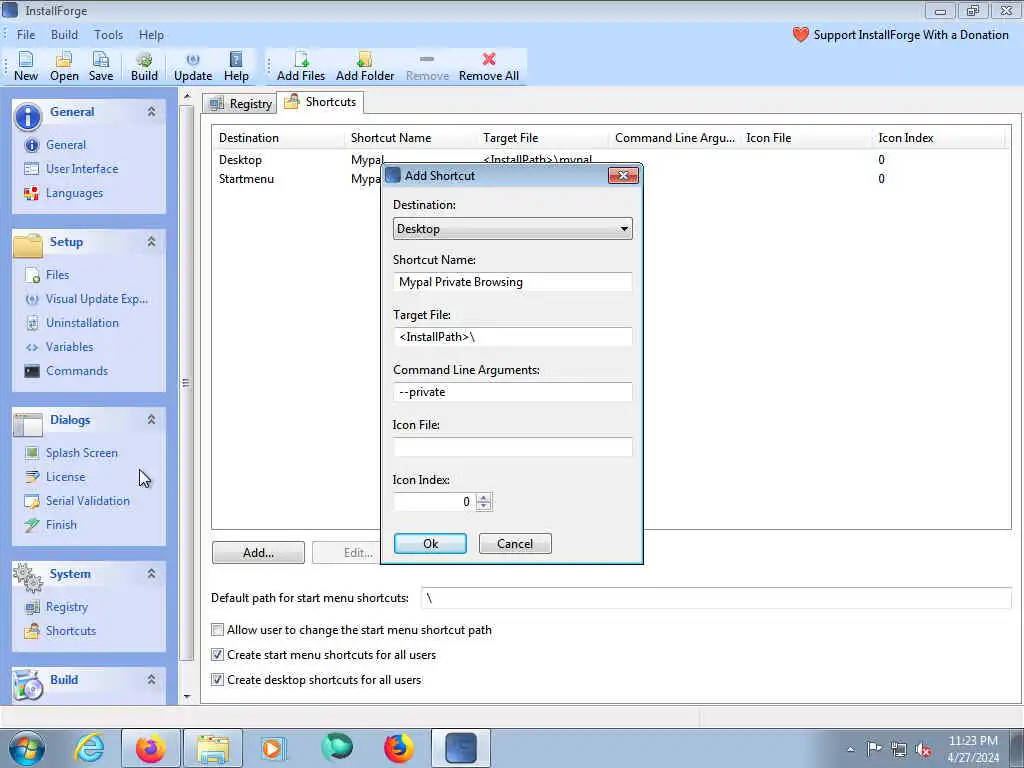The height and width of the screenshot is (768, 1024).
Task: Launch Internet Explorer from taskbar
Action: click(x=89, y=748)
